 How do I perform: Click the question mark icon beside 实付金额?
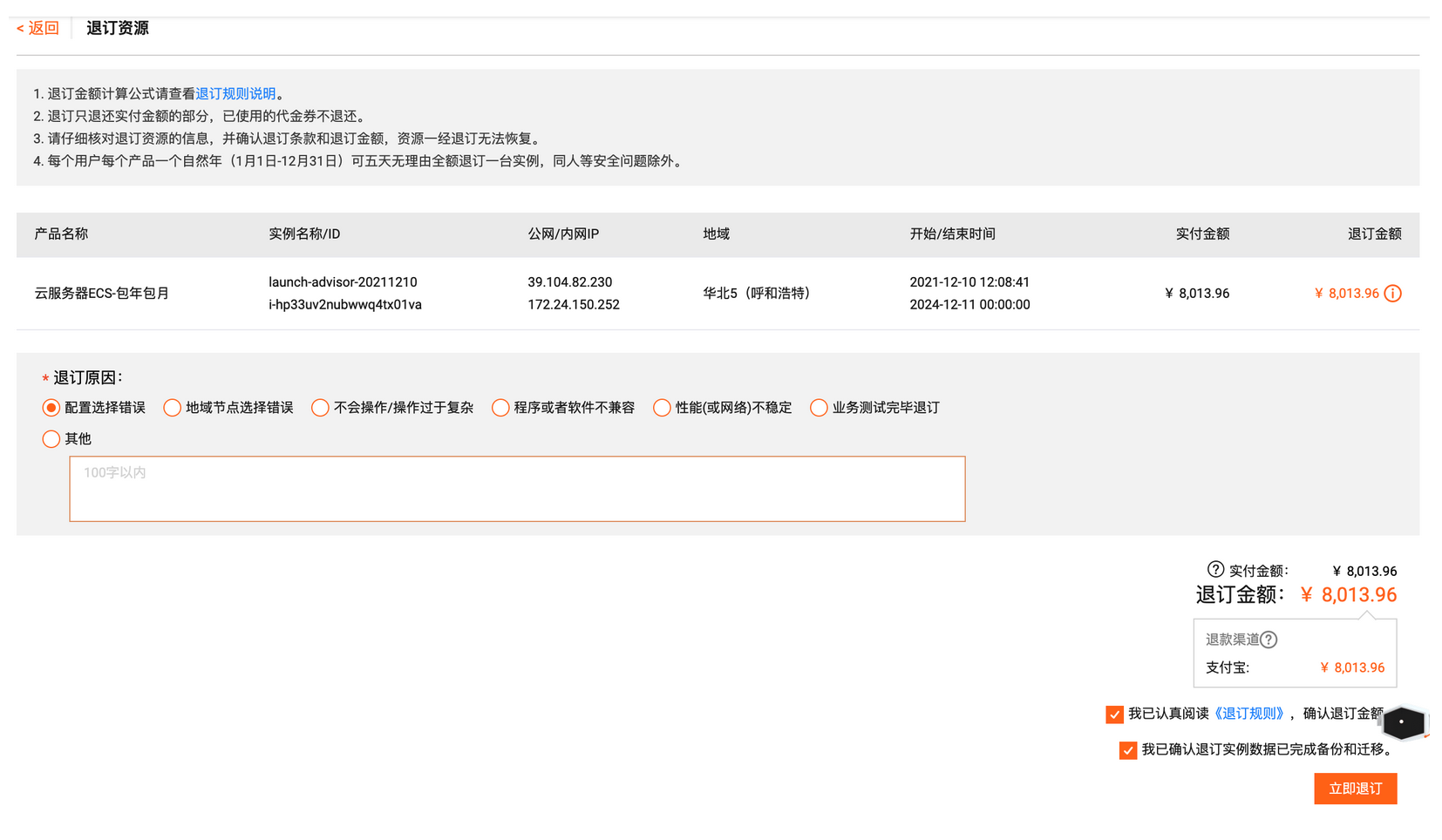point(1215,570)
